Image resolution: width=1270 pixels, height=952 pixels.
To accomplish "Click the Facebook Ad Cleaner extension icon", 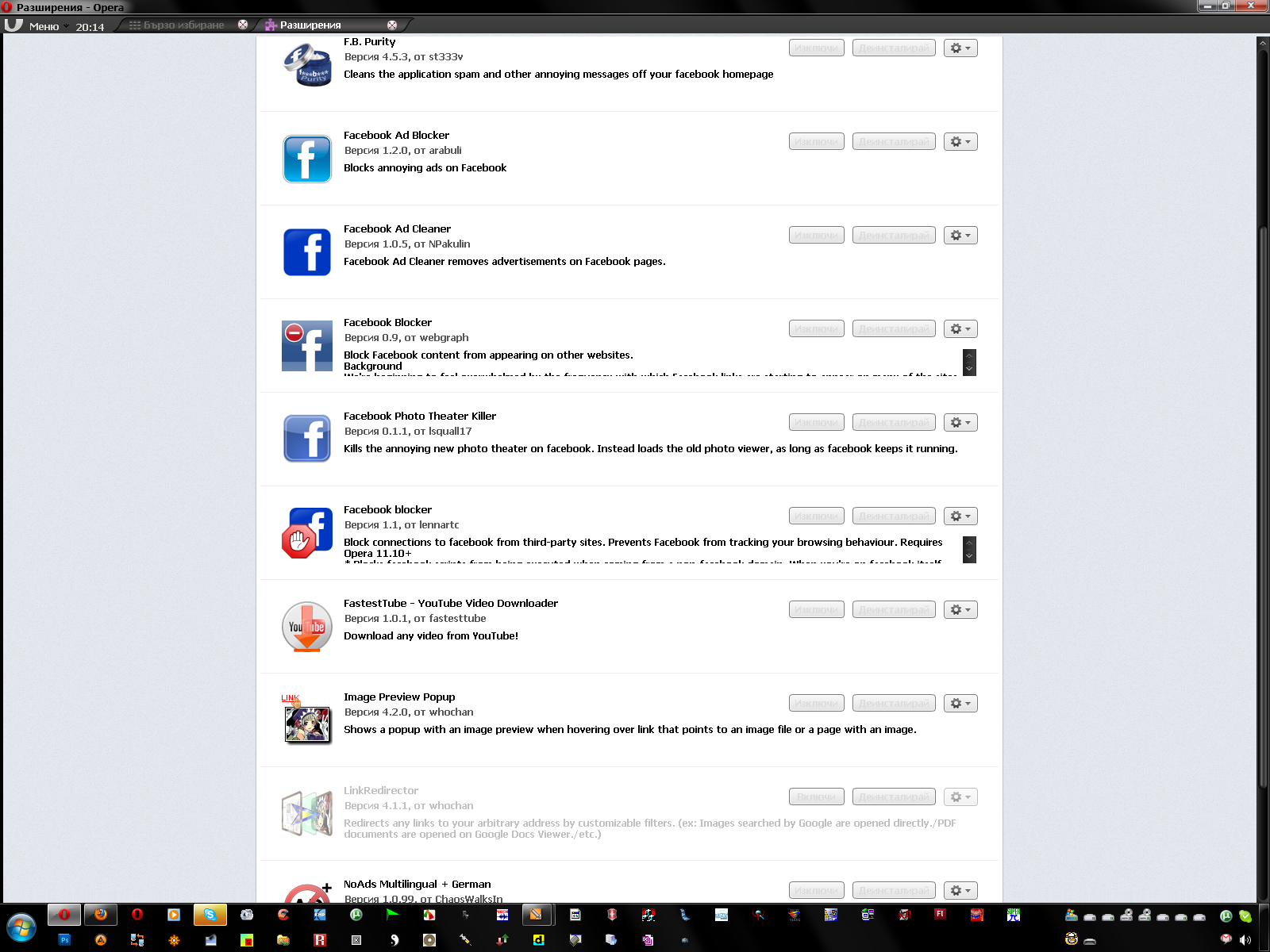I will (307, 252).
